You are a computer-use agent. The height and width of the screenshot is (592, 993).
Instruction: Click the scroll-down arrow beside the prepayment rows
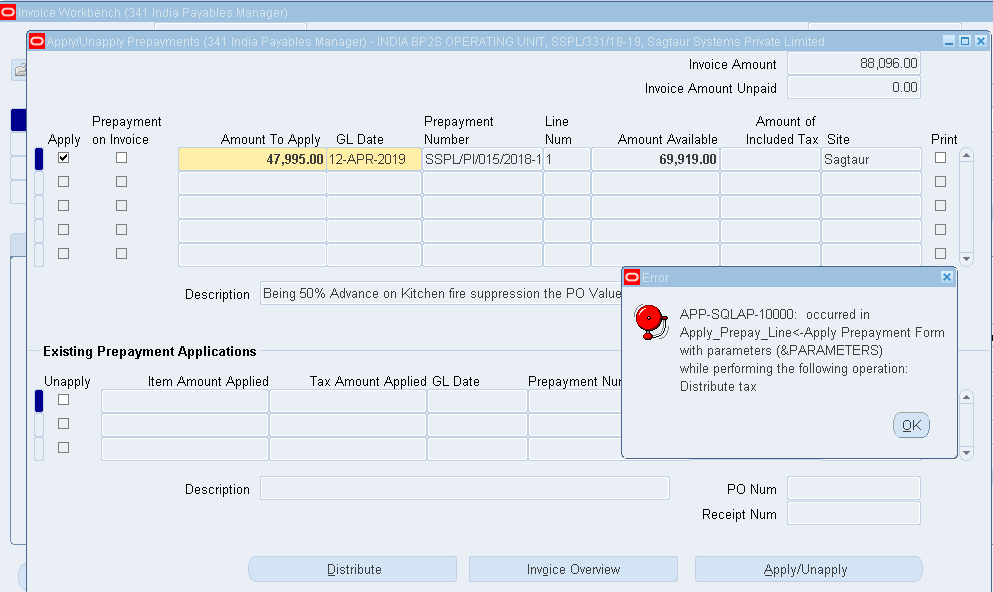tap(965, 258)
